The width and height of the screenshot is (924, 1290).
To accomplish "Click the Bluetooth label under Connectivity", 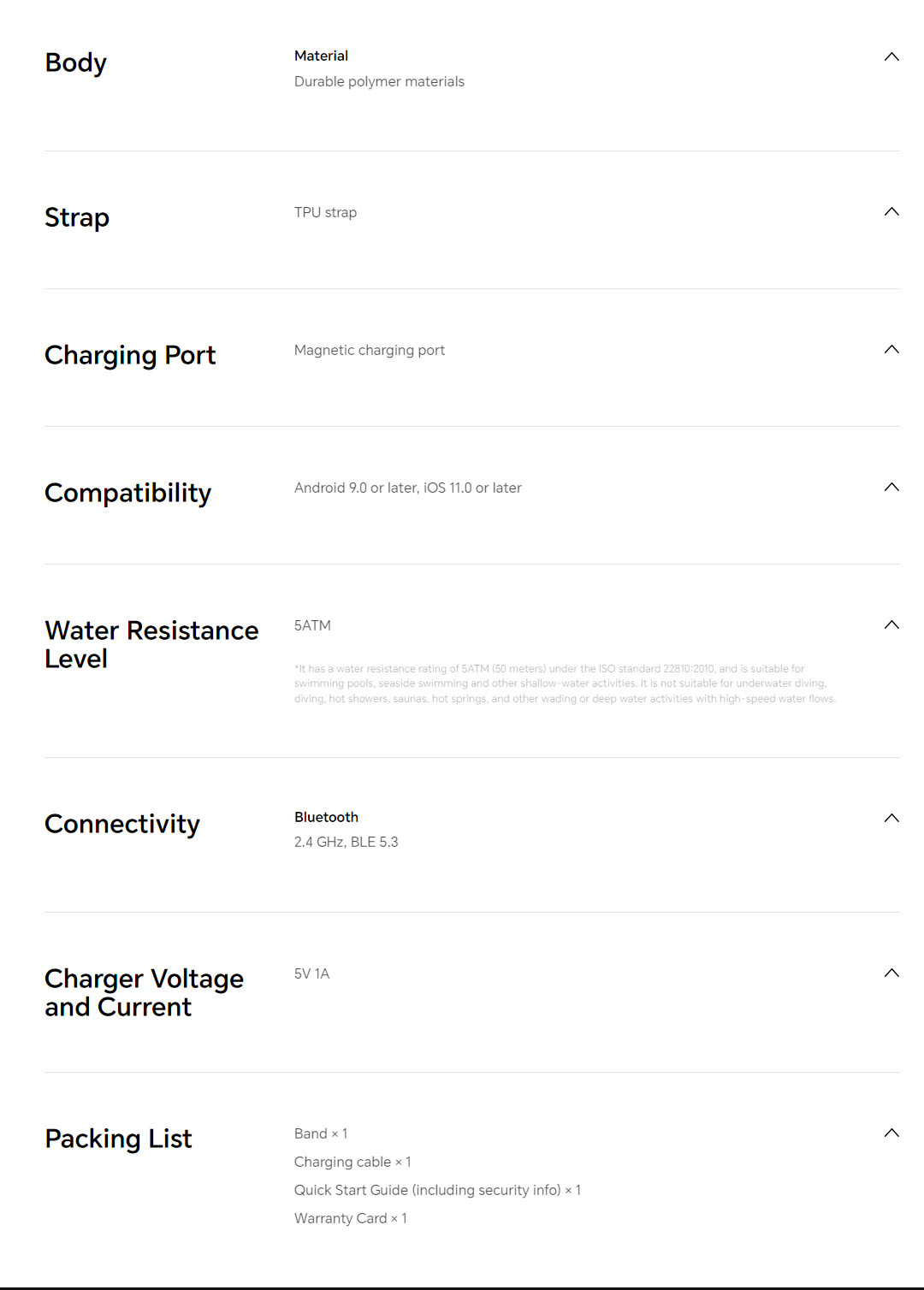I will [x=326, y=818].
